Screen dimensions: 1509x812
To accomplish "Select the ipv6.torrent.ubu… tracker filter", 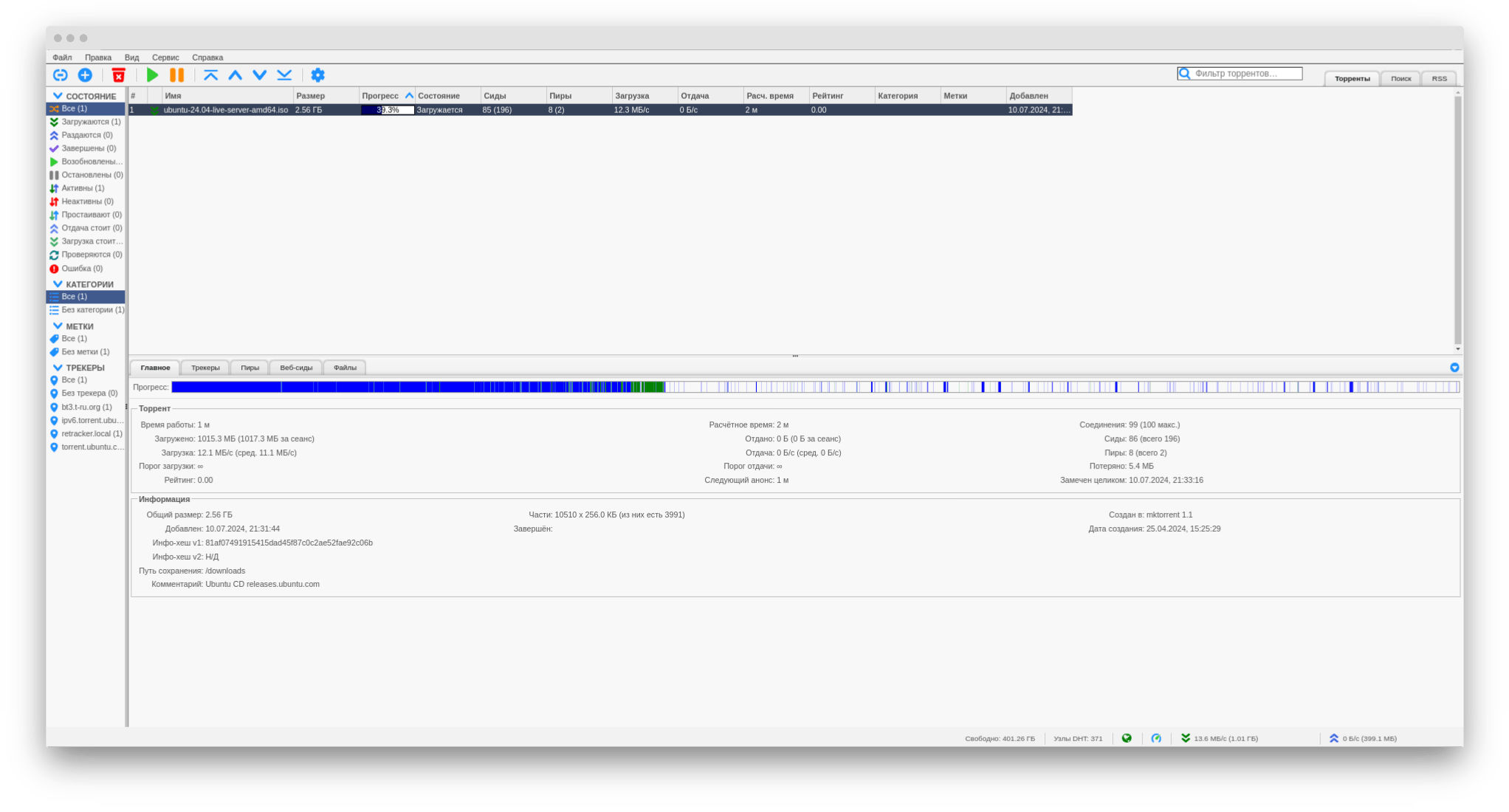I will coord(86,421).
